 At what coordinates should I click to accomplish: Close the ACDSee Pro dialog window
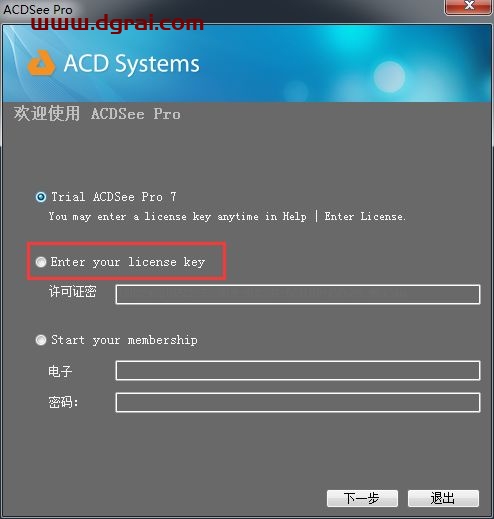[x=468, y=6]
